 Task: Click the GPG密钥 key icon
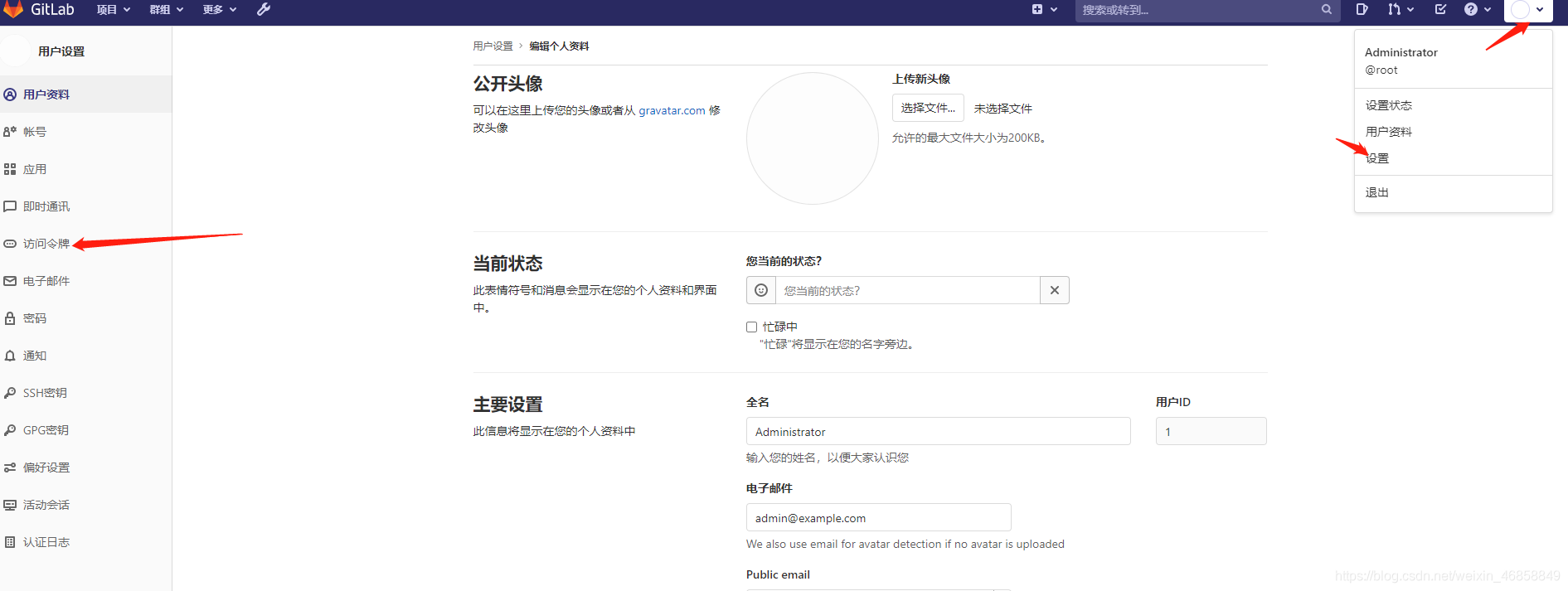click(x=10, y=430)
